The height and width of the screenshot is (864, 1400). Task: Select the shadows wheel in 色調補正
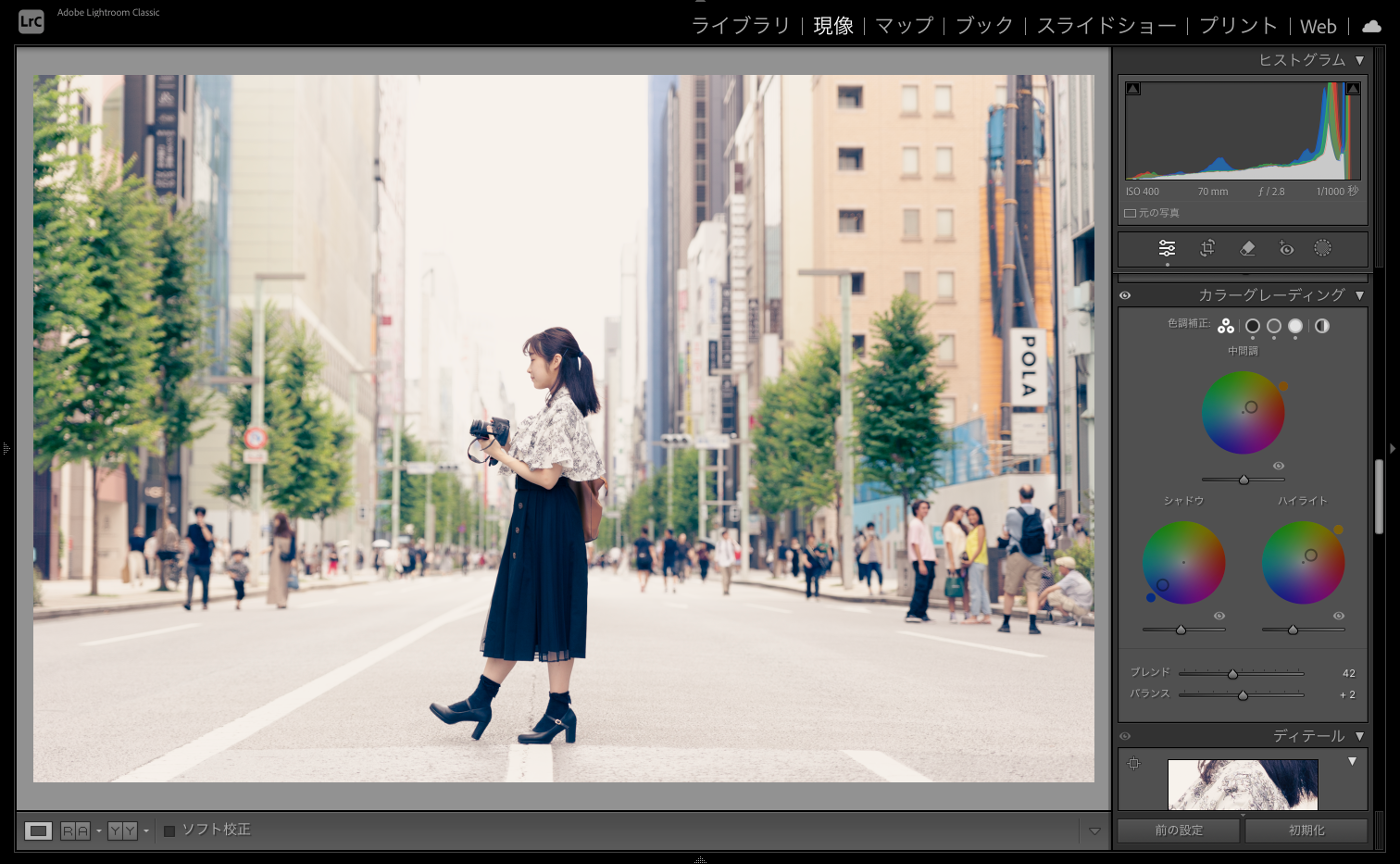tap(1251, 325)
